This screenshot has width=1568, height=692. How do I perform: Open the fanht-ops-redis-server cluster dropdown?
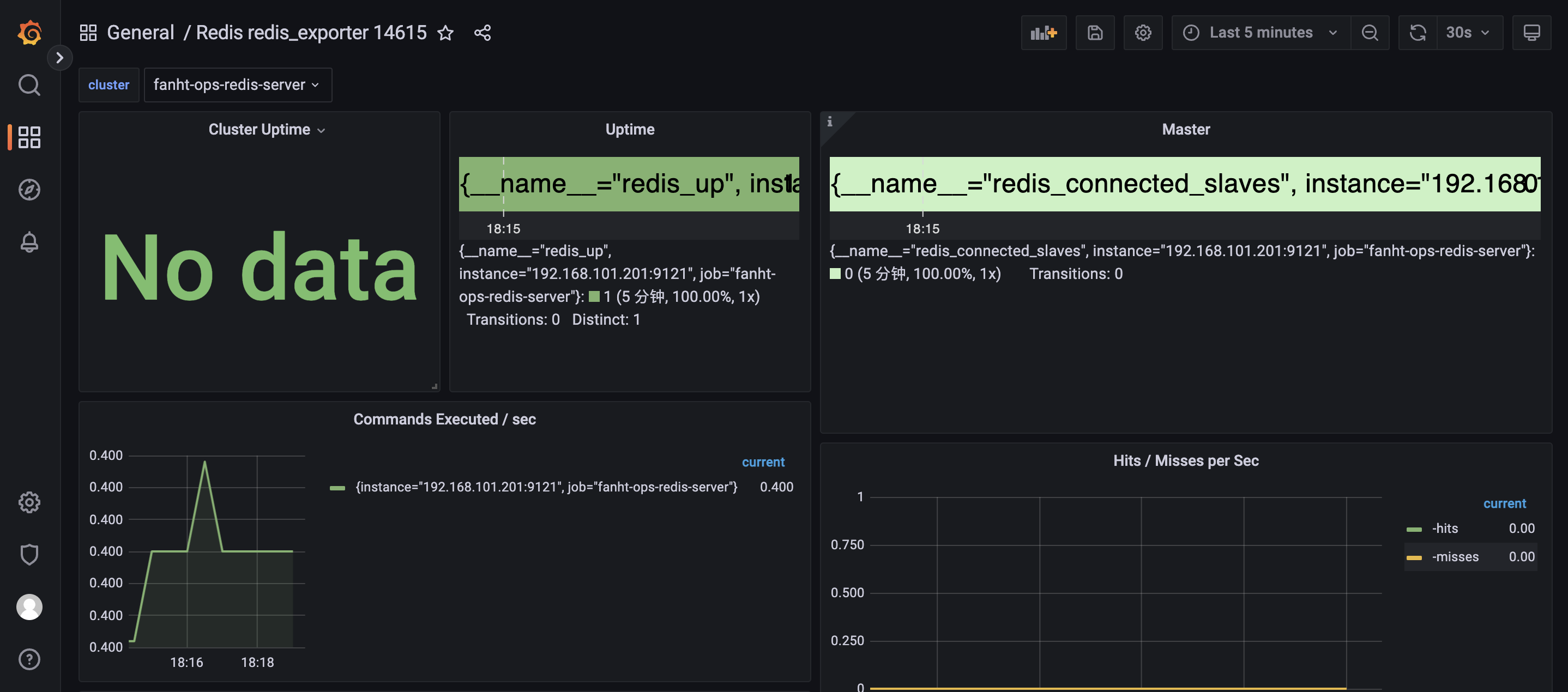(x=237, y=85)
